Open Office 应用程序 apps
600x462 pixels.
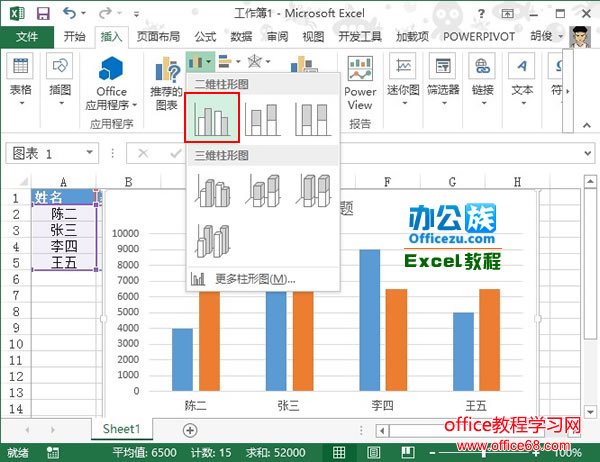pyautogui.click(x=111, y=83)
